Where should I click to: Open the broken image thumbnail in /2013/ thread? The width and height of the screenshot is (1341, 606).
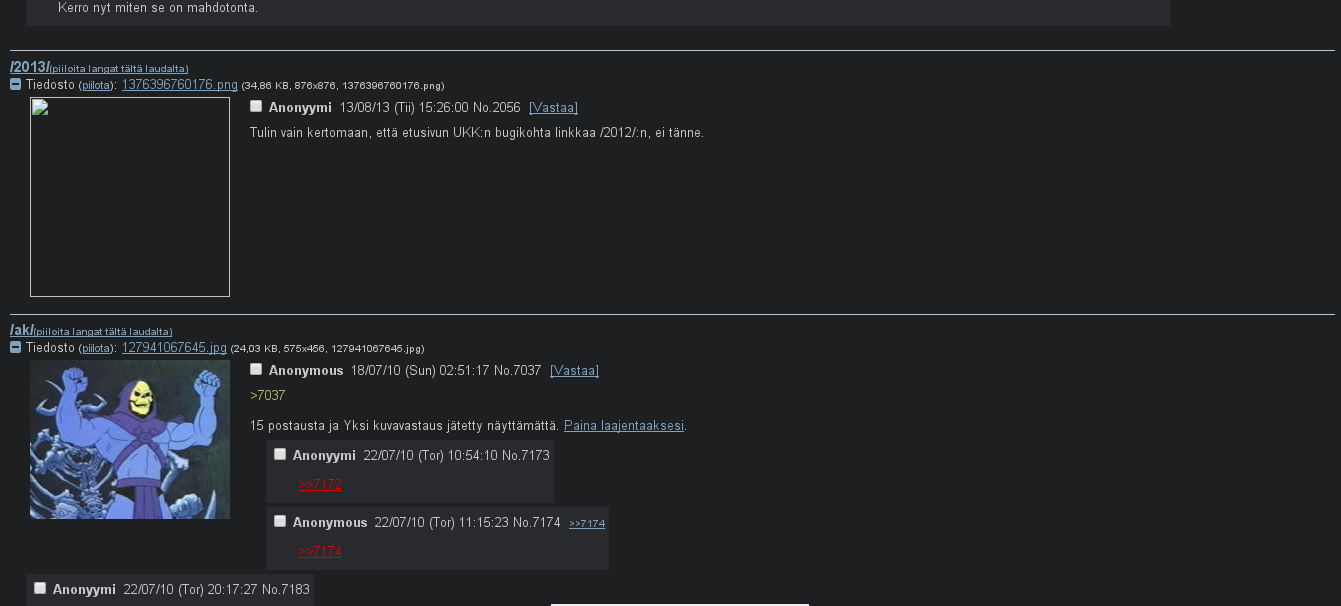(x=130, y=197)
